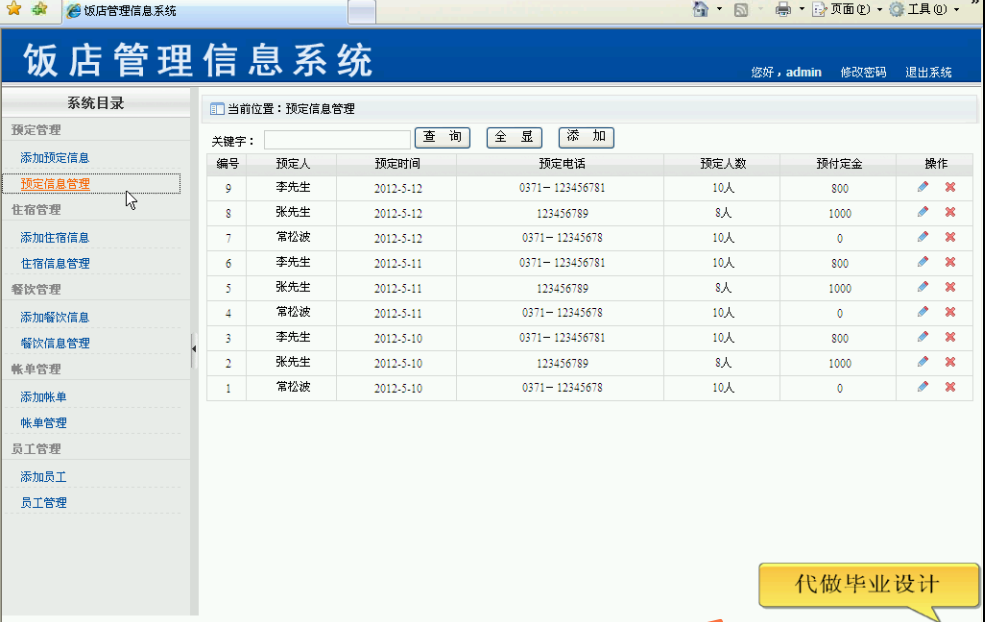This screenshot has width=985, height=622.
Task: Delete reservation row 5 red X
Action: coord(950,286)
